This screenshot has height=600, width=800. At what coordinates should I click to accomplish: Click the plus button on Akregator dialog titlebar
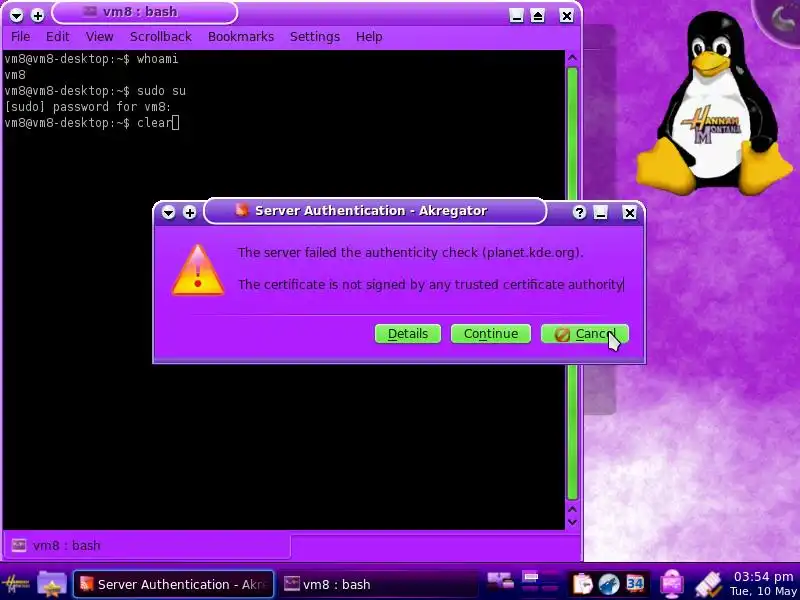point(190,212)
